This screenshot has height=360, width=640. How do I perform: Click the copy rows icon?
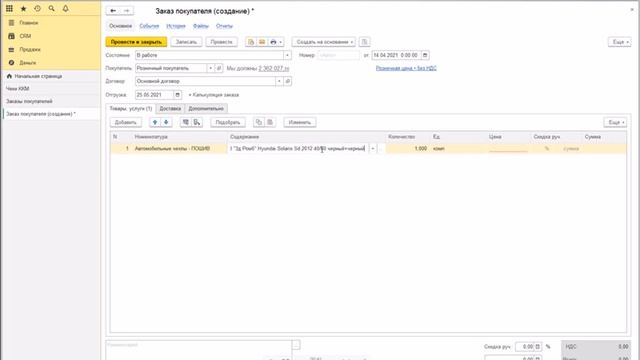coord(259,122)
